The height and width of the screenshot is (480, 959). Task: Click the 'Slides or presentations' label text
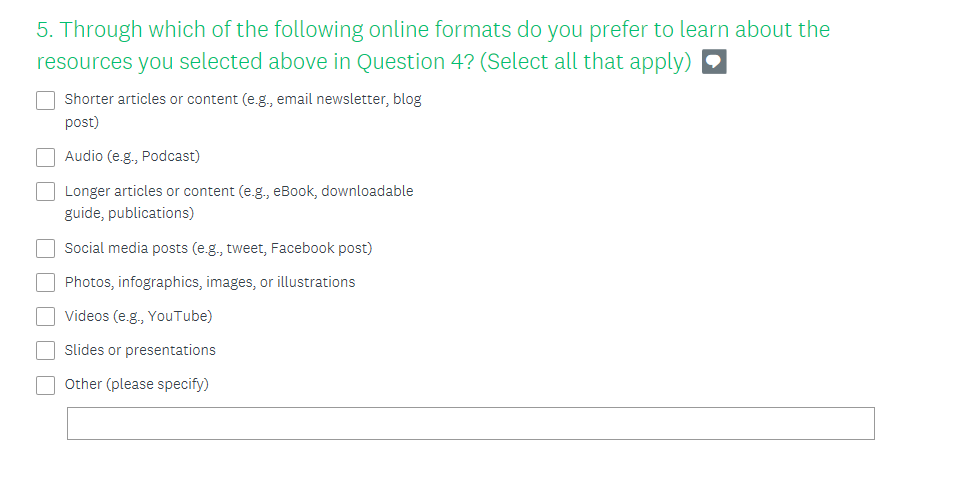point(140,350)
